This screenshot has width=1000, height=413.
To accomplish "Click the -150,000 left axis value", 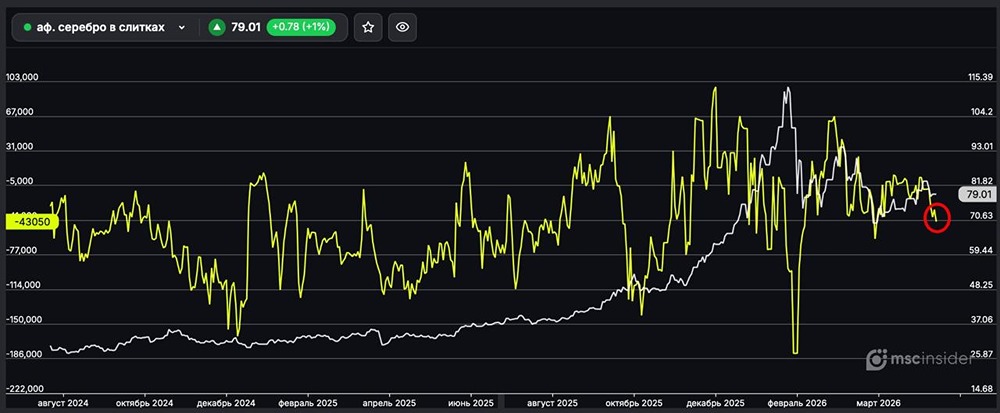I will tap(22, 320).
